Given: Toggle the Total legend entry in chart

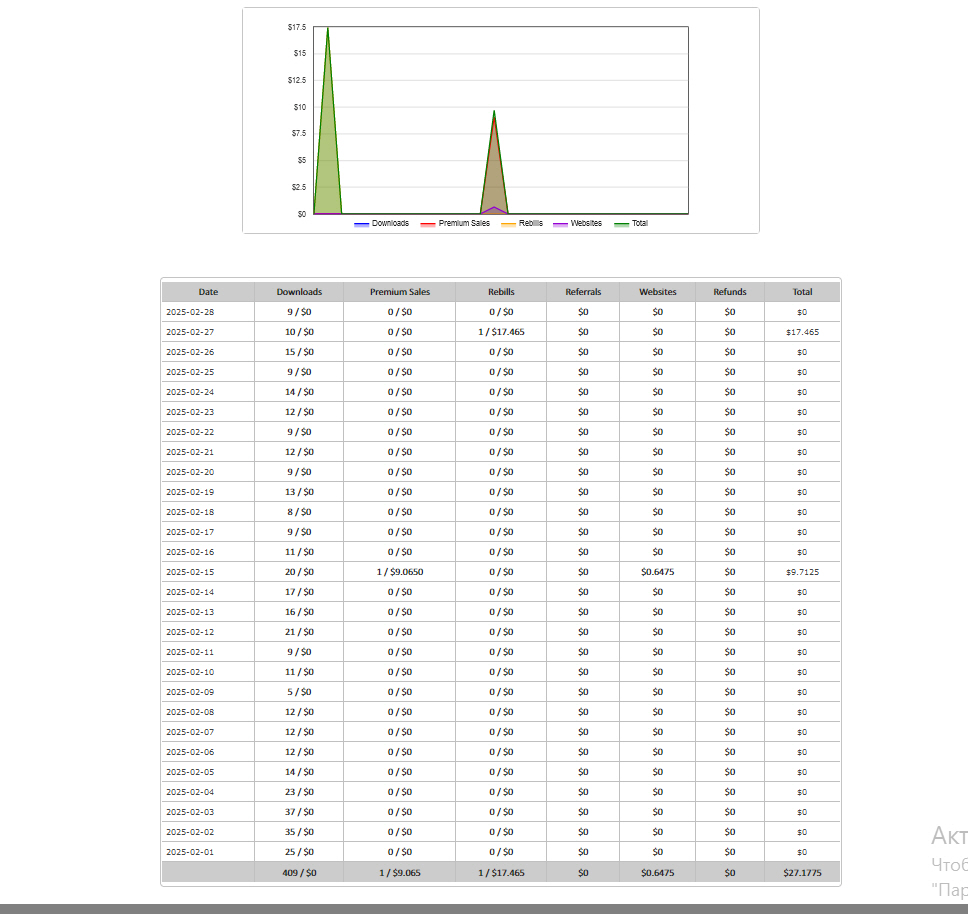Looking at the screenshot, I should click(x=631, y=223).
